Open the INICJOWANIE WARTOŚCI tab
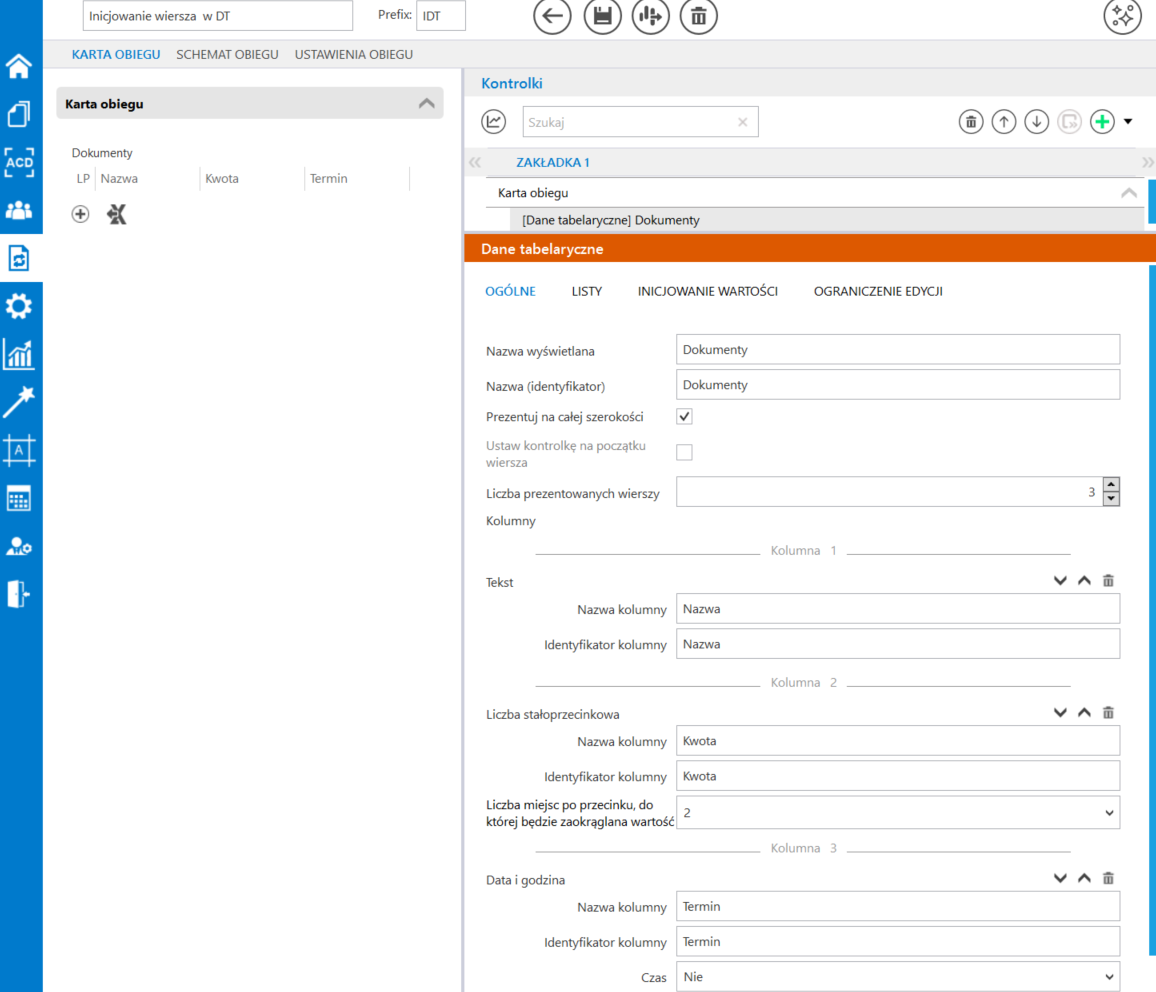The image size is (1156, 992). (708, 291)
